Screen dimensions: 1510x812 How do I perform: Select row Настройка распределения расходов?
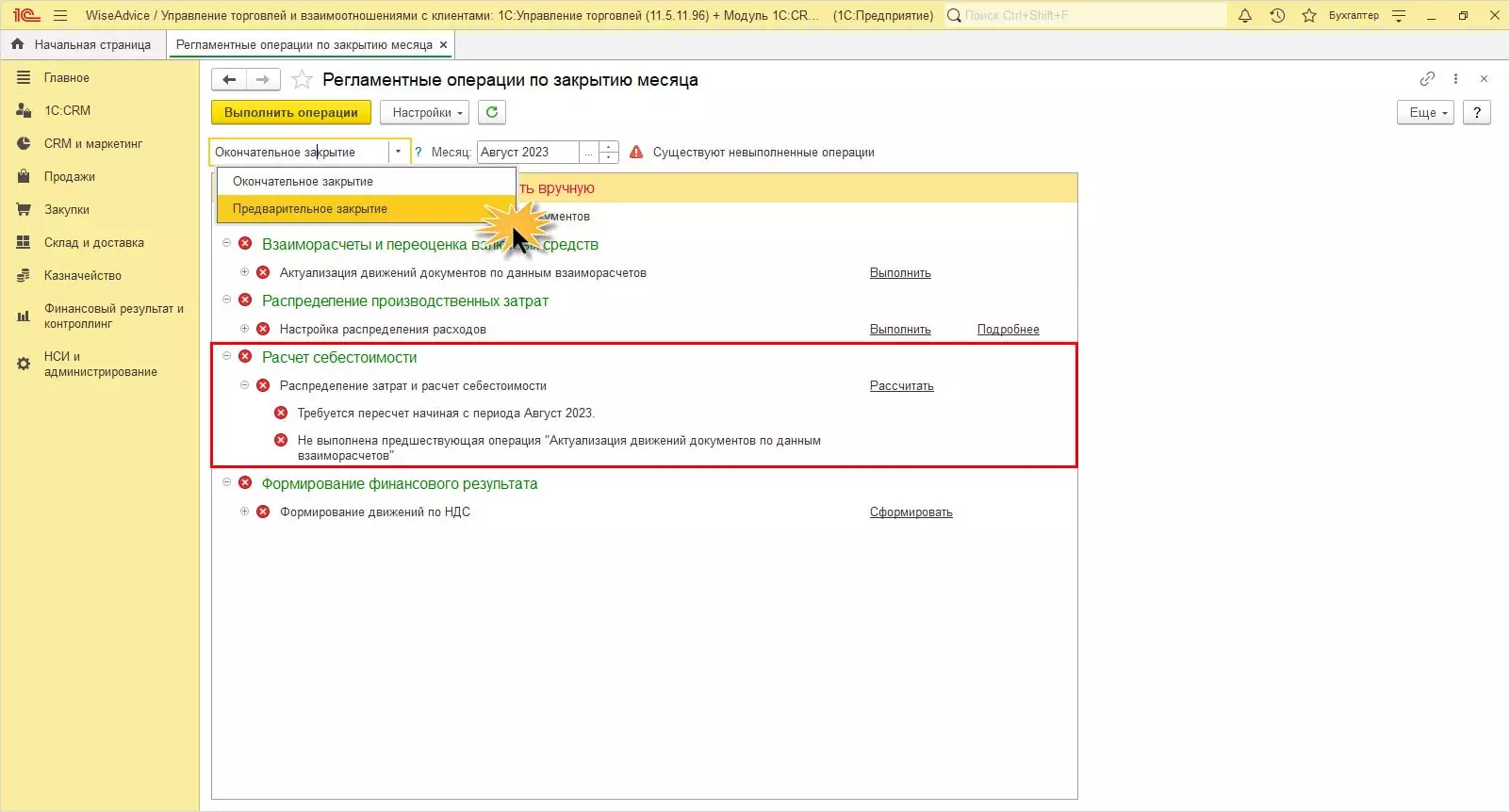383,329
